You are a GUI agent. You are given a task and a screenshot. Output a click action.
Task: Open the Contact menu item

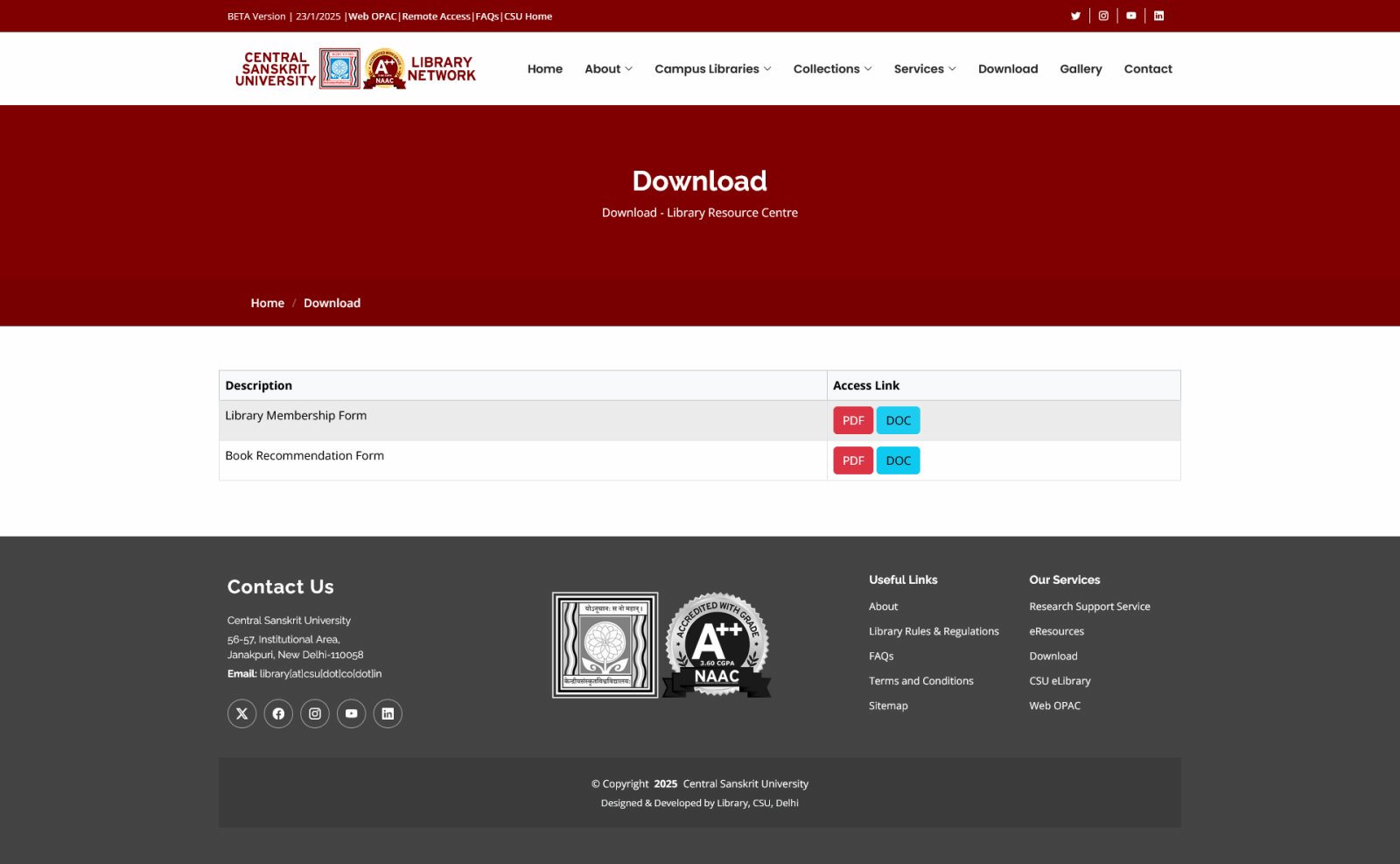click(x=1148, y=69)
